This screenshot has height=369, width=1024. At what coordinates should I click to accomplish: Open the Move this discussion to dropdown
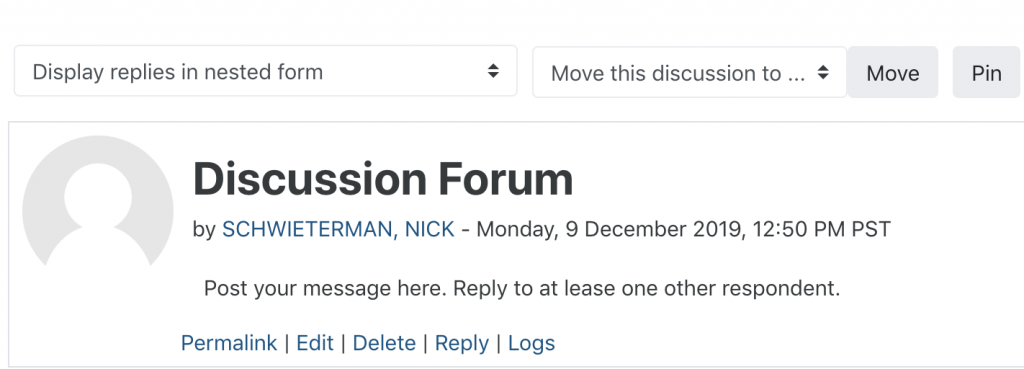(x=690, y=72)
